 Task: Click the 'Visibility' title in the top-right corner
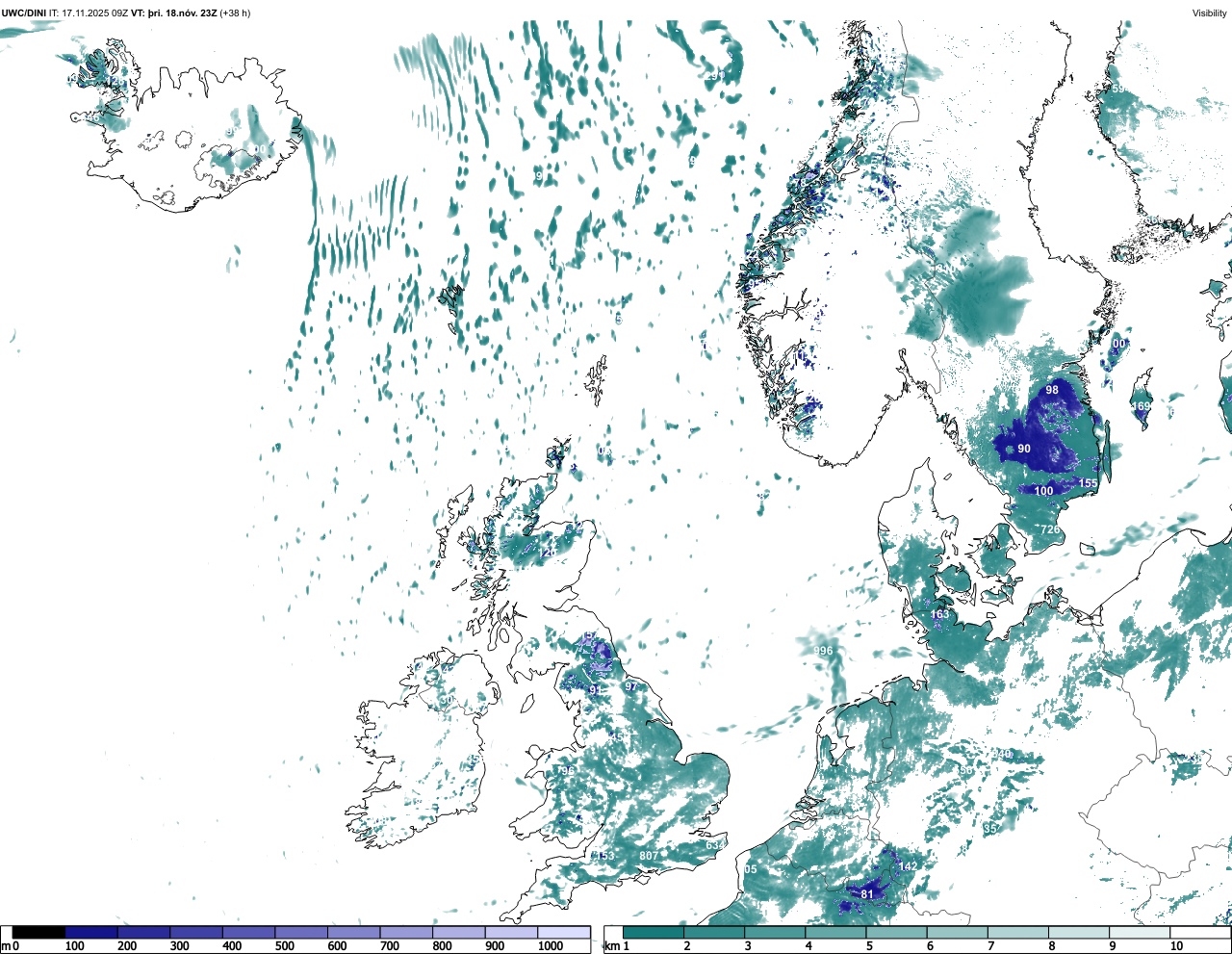click(1210, 13)
